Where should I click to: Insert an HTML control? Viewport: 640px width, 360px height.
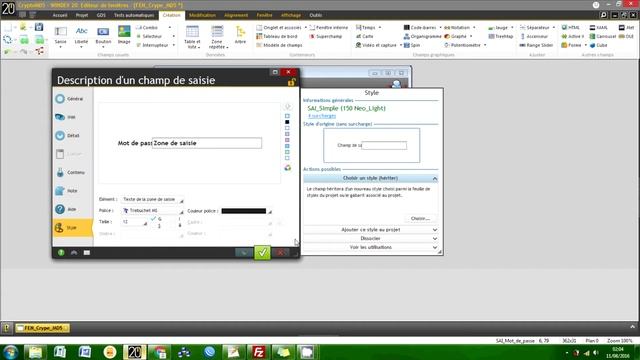coord(571,27)
